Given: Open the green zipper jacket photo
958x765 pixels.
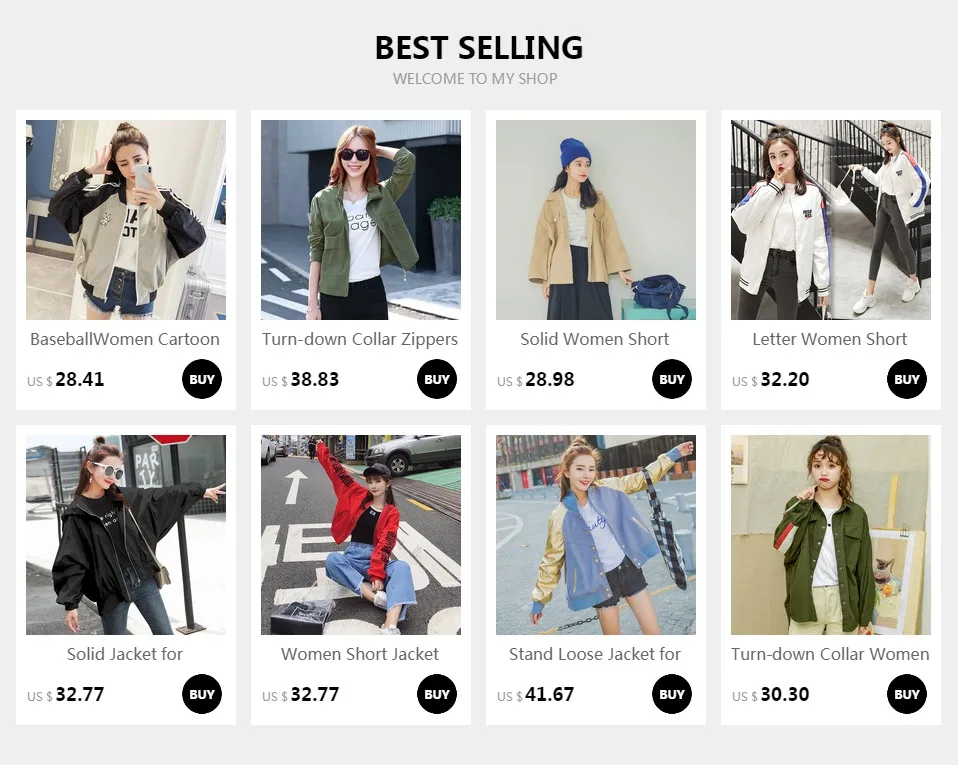Looking at the screenshot, I should click(x=361, y=220).
